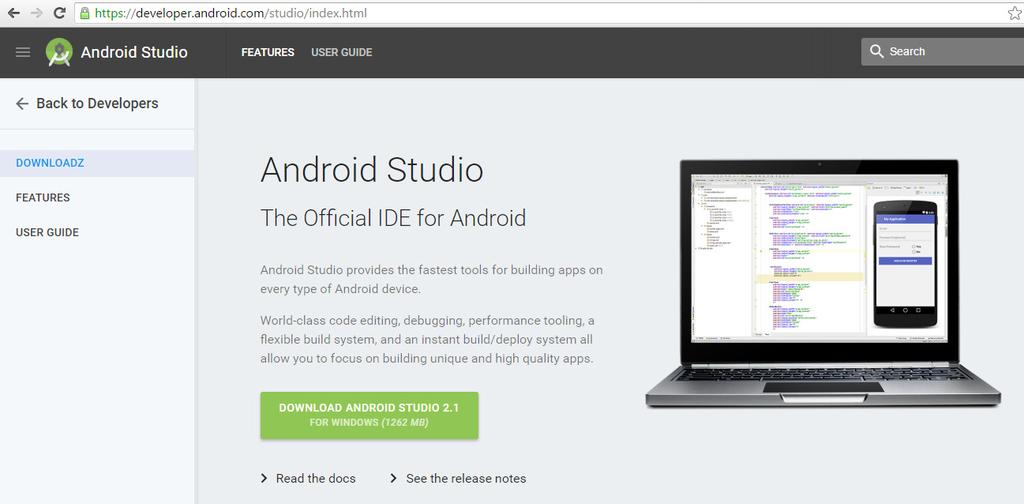Open the Read the docs link
This screenshot has height=504, width=1024.
pyautogui.click(x=315, y=479)
